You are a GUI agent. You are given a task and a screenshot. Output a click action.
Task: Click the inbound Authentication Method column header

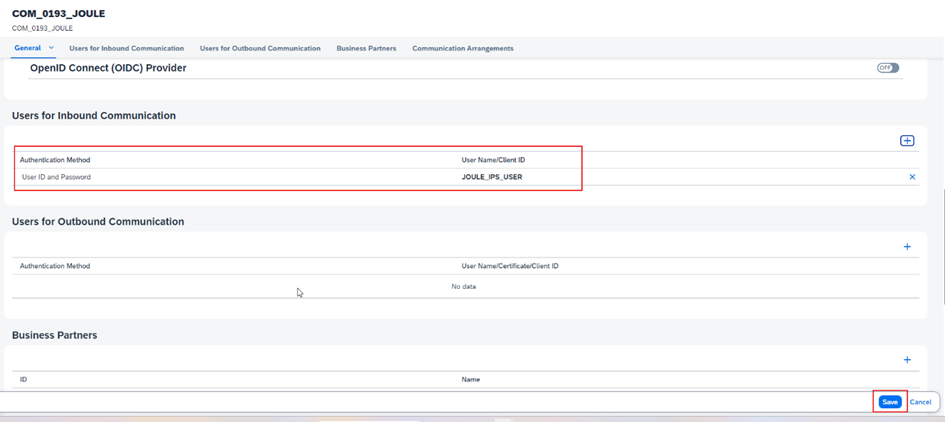55,160
